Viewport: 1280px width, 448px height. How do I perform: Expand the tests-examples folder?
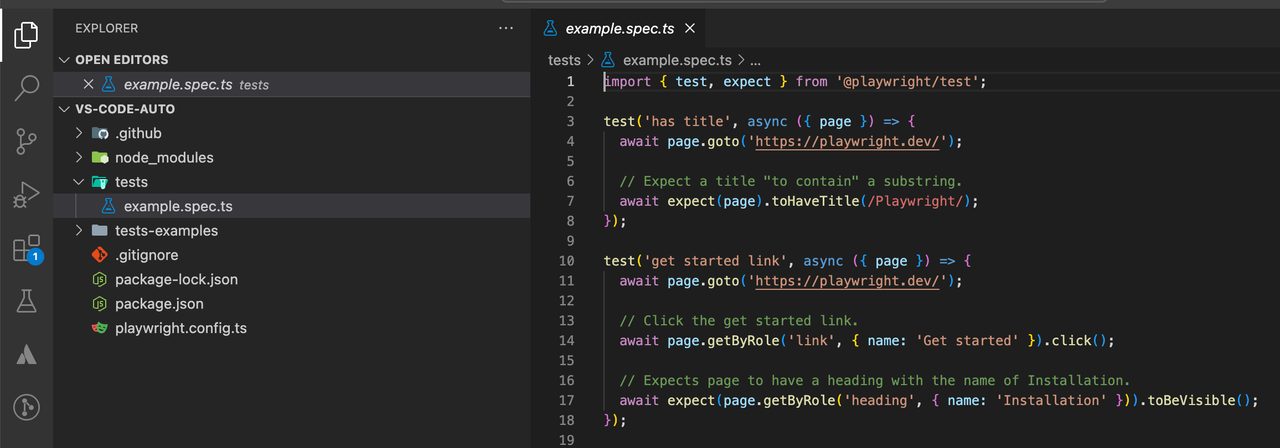point(81,231)
